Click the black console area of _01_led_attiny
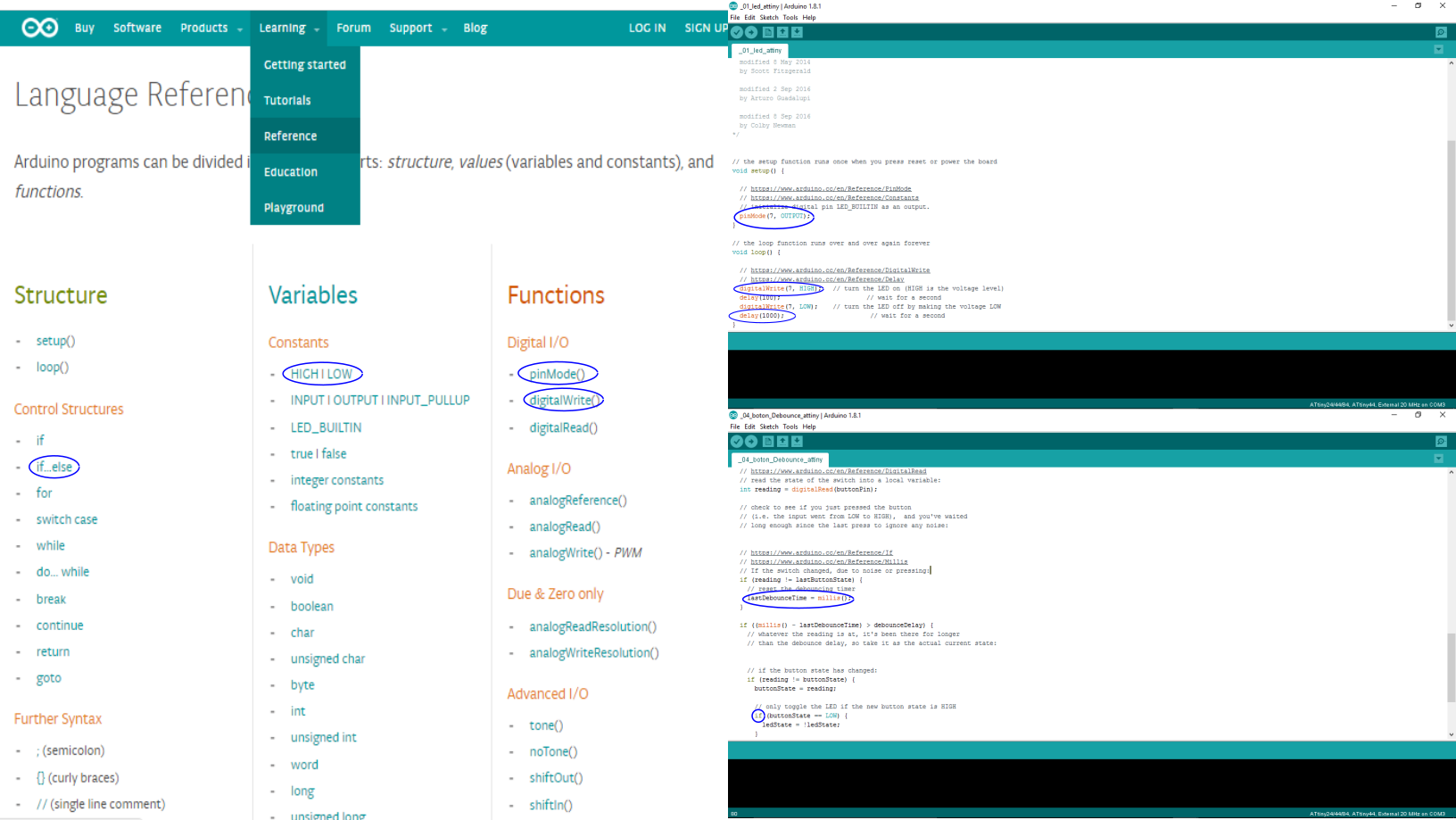 tap(1092, 374)
